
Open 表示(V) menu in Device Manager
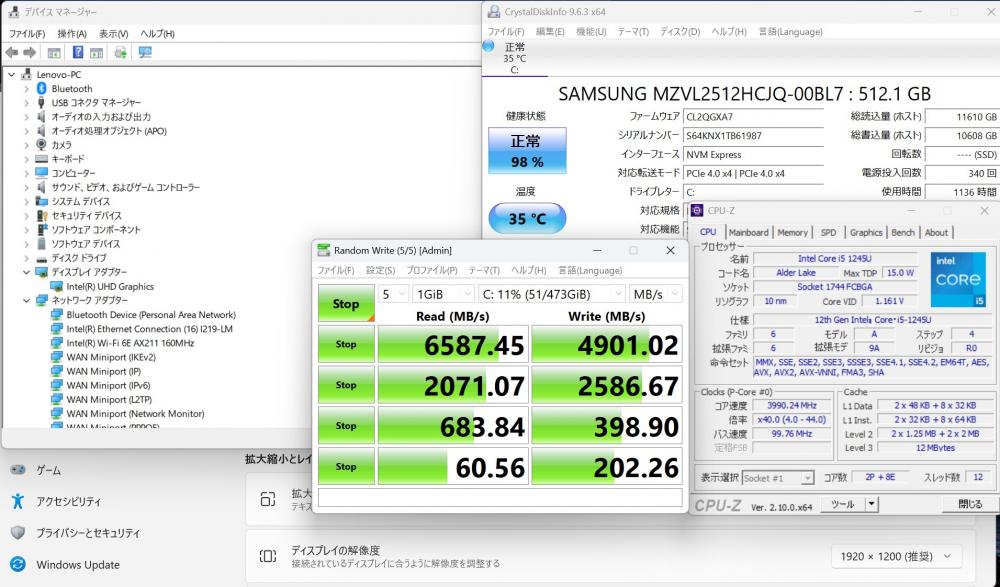pos(114,33)
